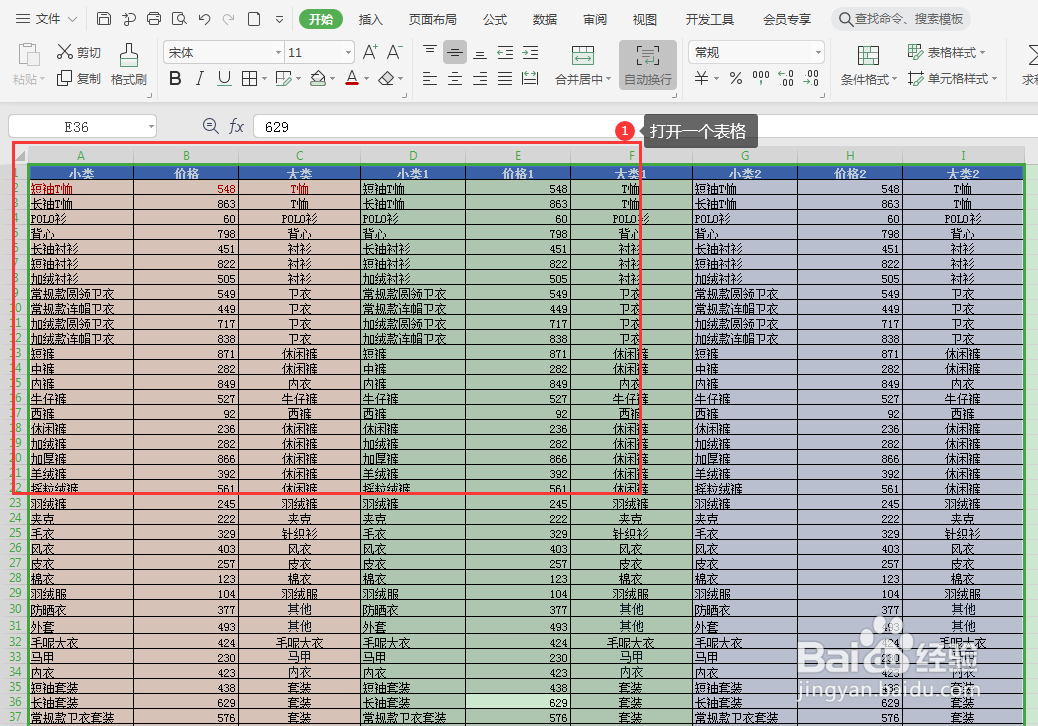Expand the font name 宋体 dropdown
This screenshot has width=1038, height=726.
tap(278, 52)
